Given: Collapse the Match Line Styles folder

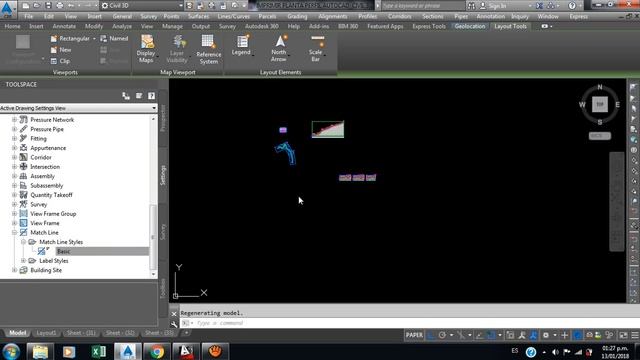Looking at the screenshot, I should click(23, 242).
